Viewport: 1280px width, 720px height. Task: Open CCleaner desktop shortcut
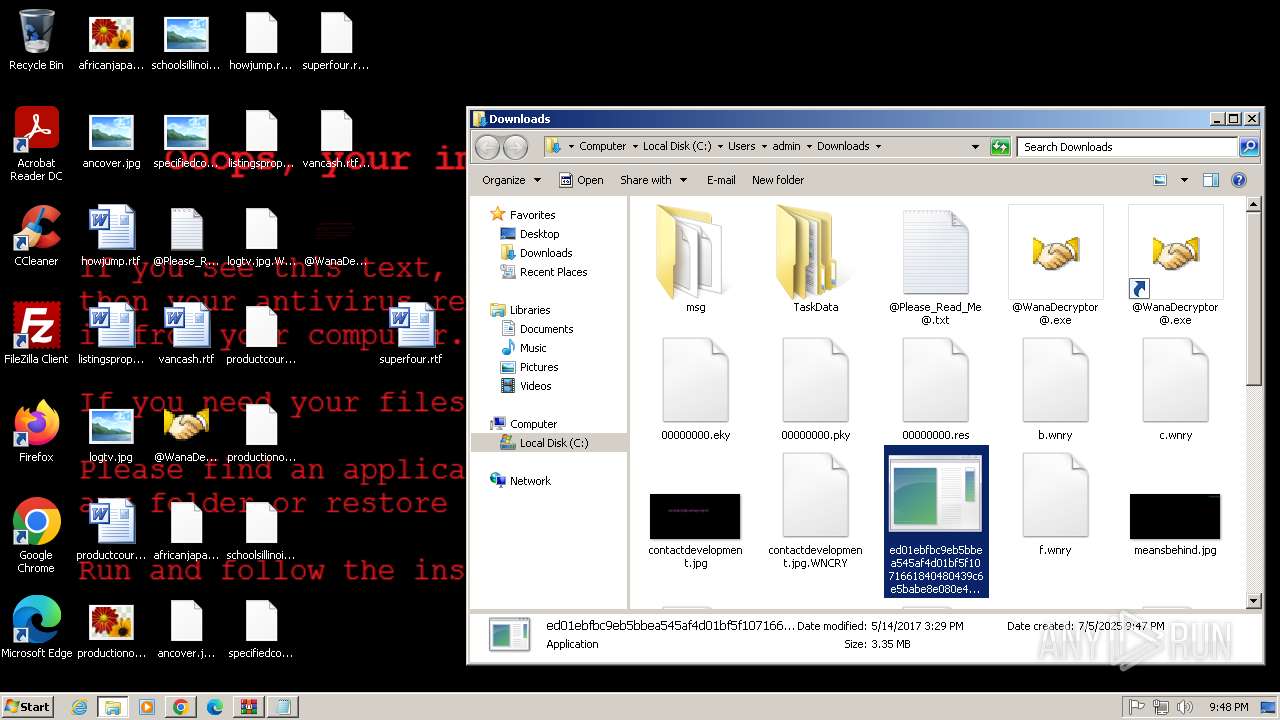[36, 236]
